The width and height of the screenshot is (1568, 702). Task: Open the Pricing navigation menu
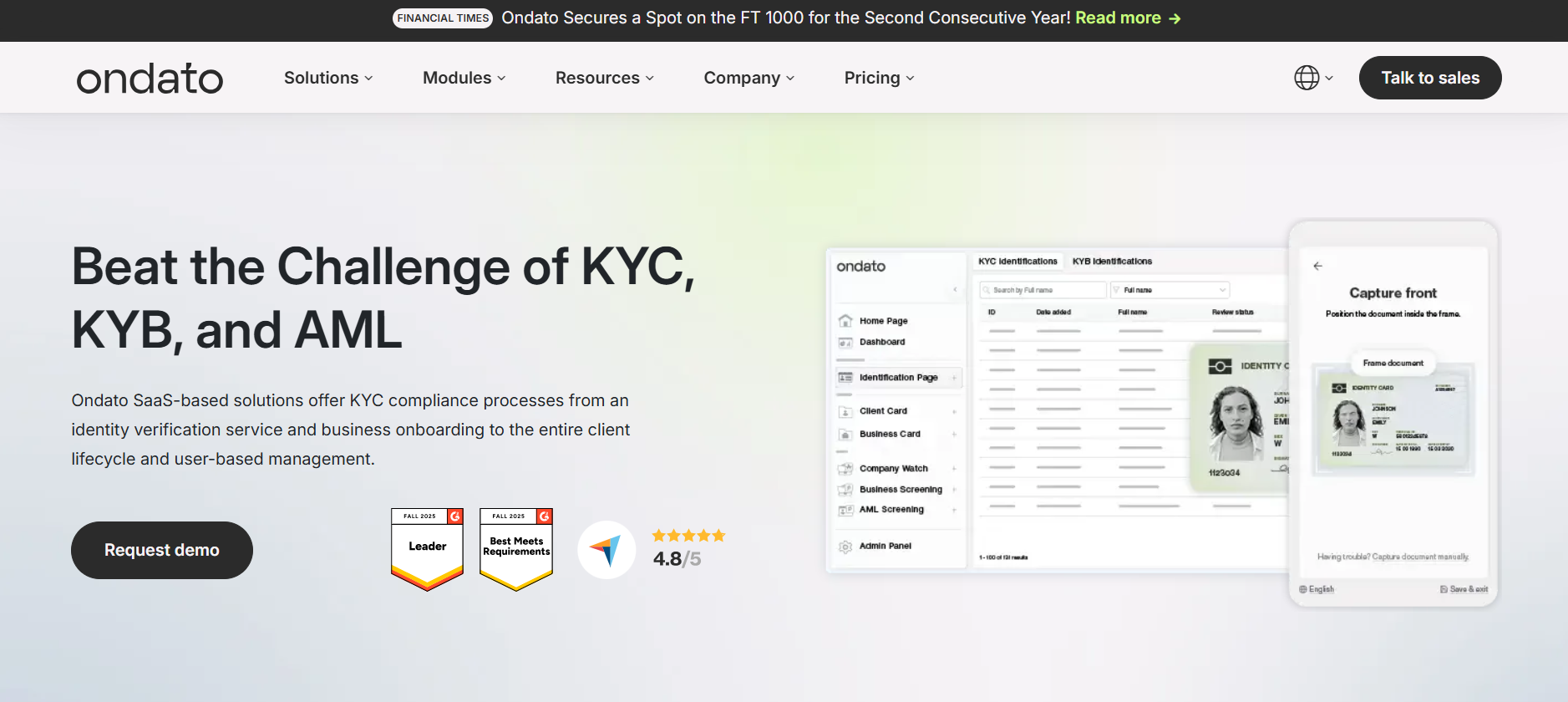click(879, 78)
